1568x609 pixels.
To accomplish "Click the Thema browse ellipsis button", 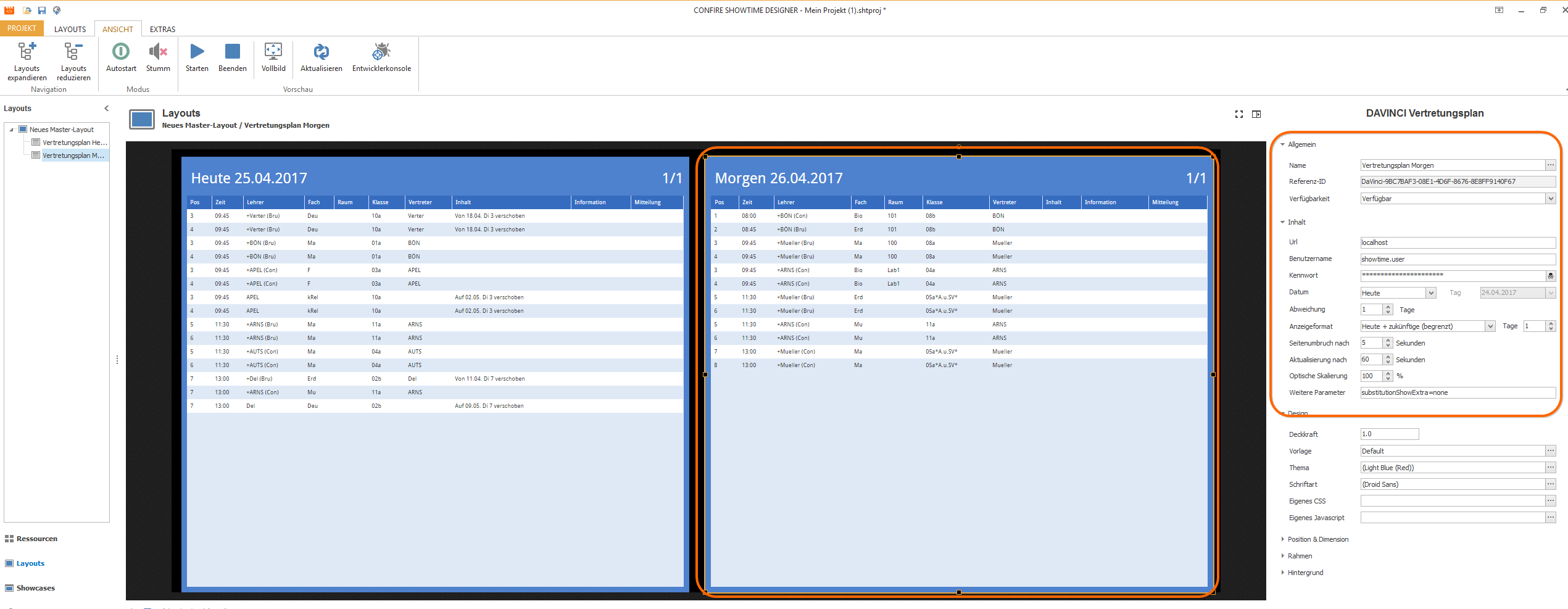I will pos(1551,468).
